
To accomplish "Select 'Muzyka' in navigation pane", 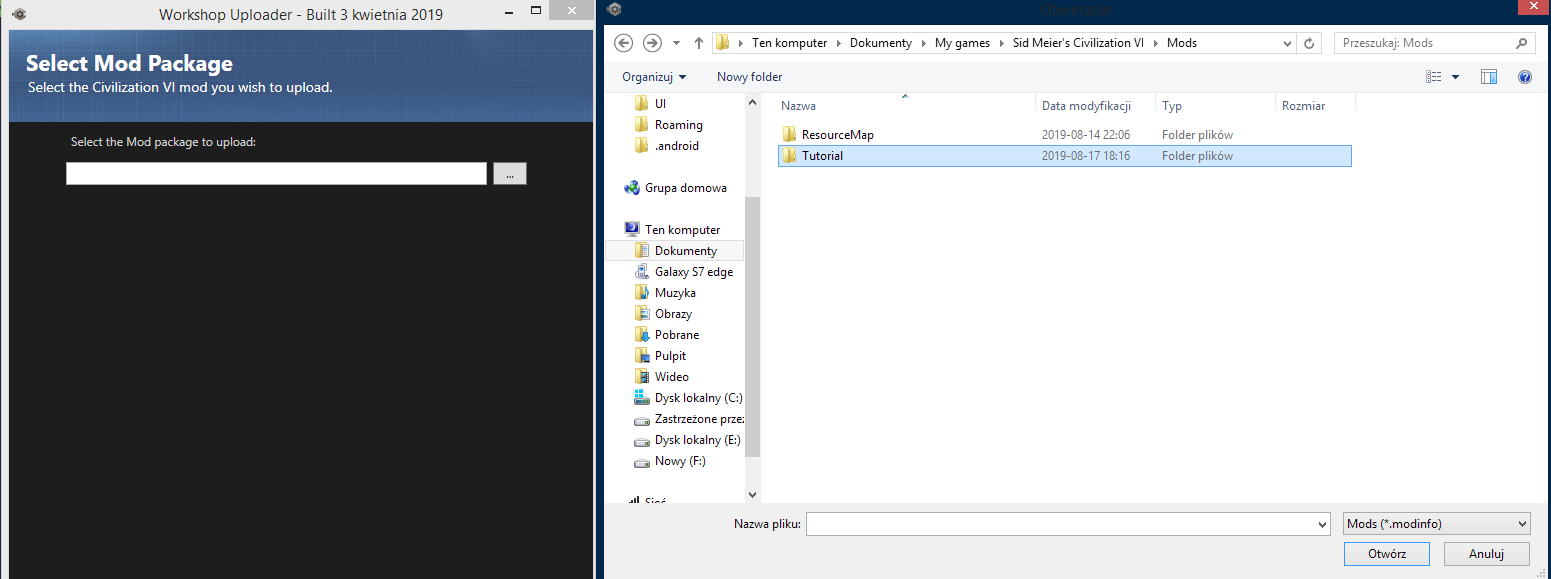I will click(x=675, y=293).
